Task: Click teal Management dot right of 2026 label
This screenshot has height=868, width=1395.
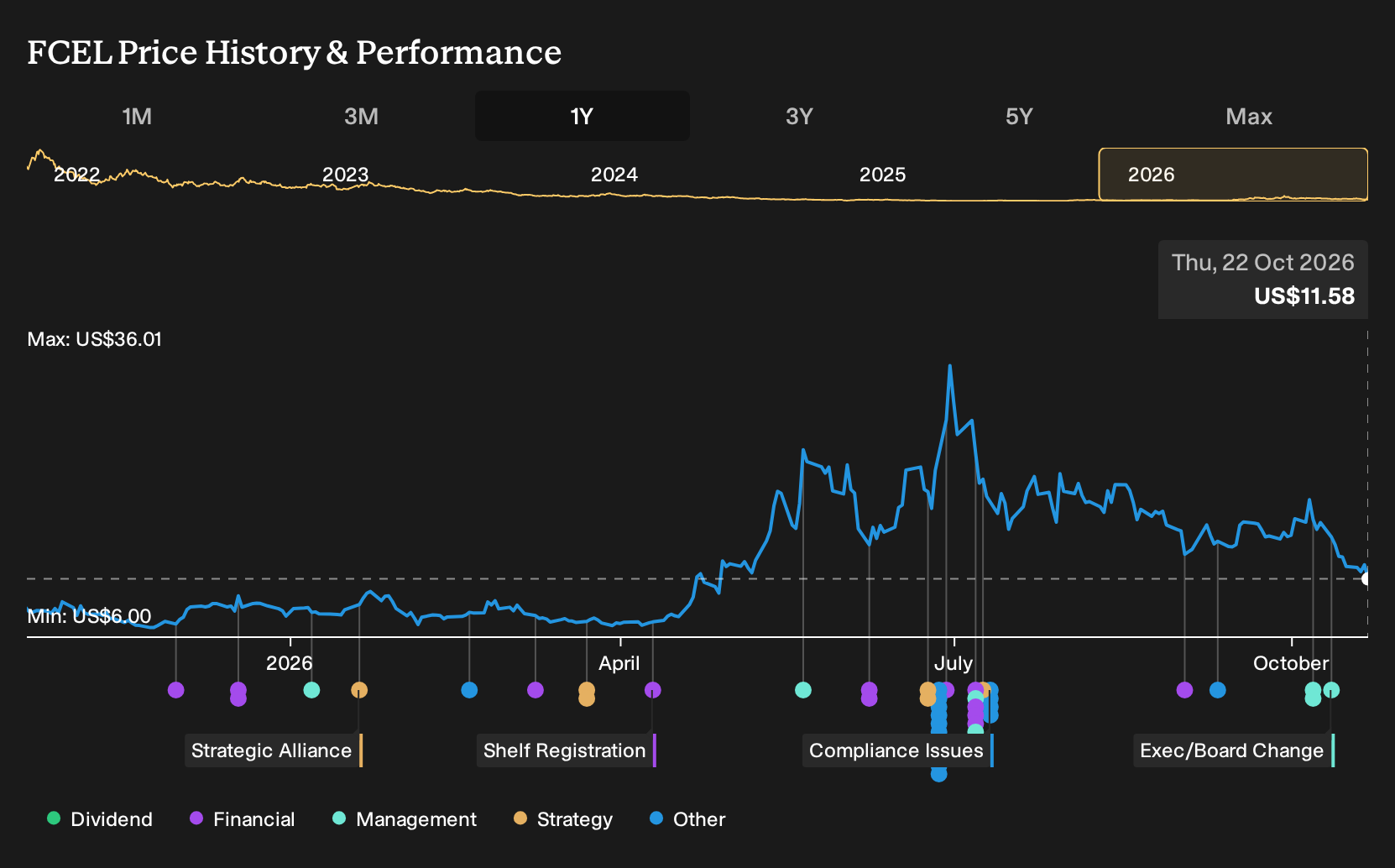Action: pos(311,690)
